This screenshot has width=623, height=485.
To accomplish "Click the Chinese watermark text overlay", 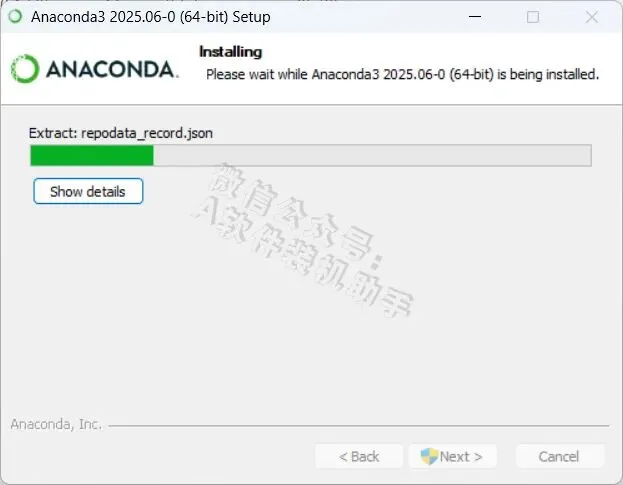I will (304, 240).
